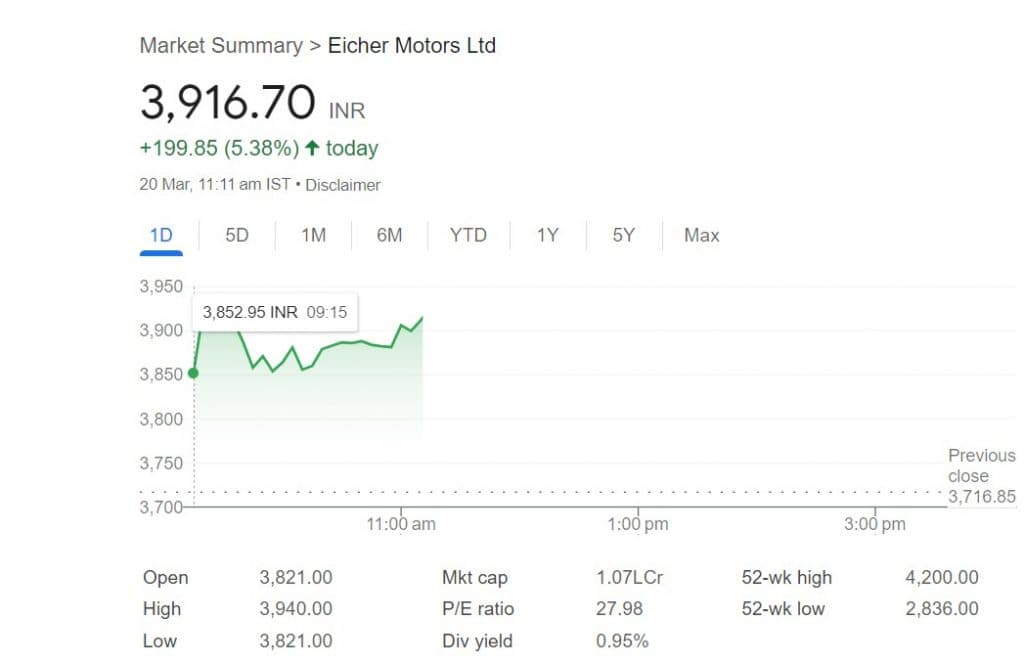Select the 1M time range

click(x=313, y=235)
